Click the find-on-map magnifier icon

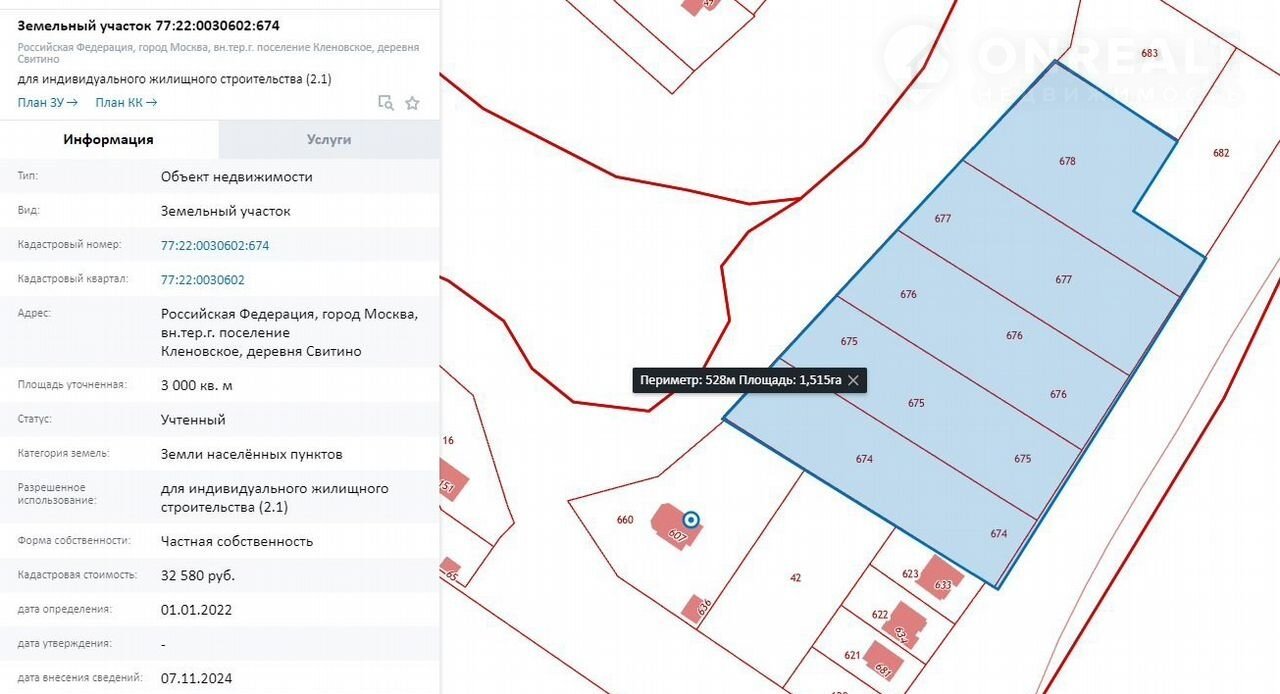[x=385, y=103]
